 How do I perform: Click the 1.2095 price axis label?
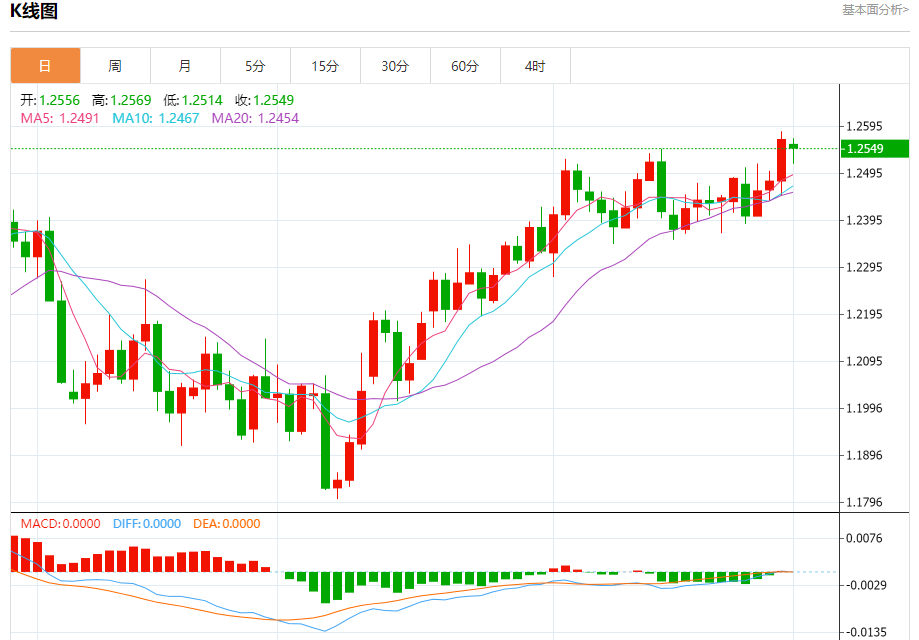pos(864,361)
